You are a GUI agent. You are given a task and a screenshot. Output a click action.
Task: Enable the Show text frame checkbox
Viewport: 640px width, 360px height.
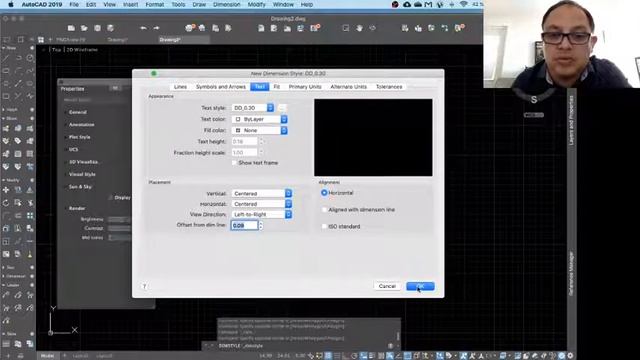234,163
